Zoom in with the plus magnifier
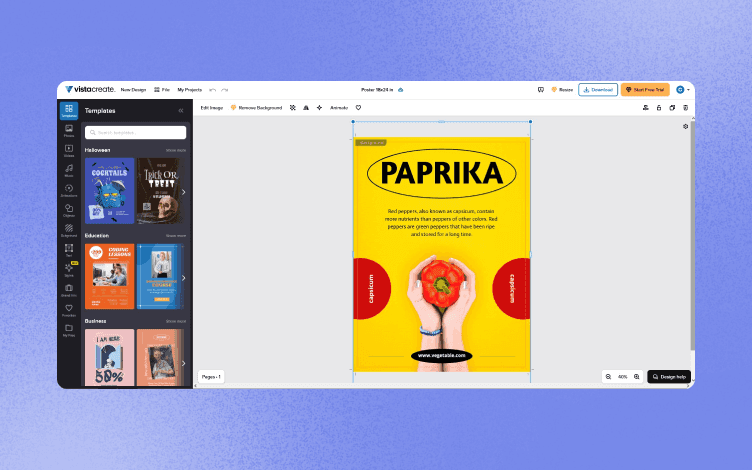752x470 pixels. click(636, 377)
